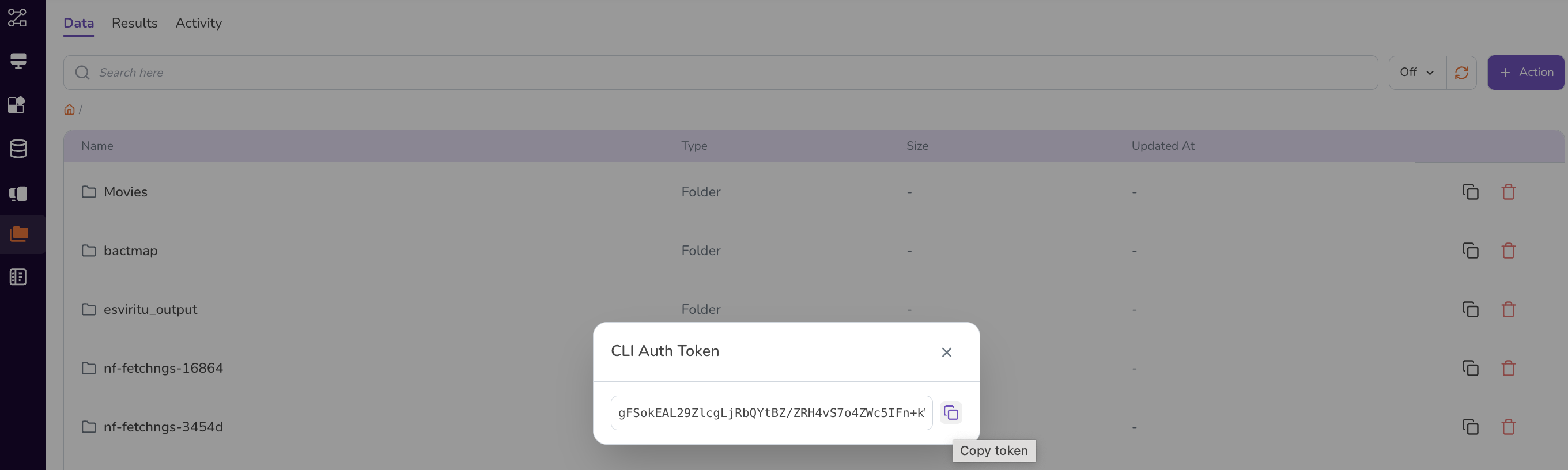This screenshot has height=470, width=1568.
Task: Expand the Off auto-refresh dropdown
Action: 1417,73
